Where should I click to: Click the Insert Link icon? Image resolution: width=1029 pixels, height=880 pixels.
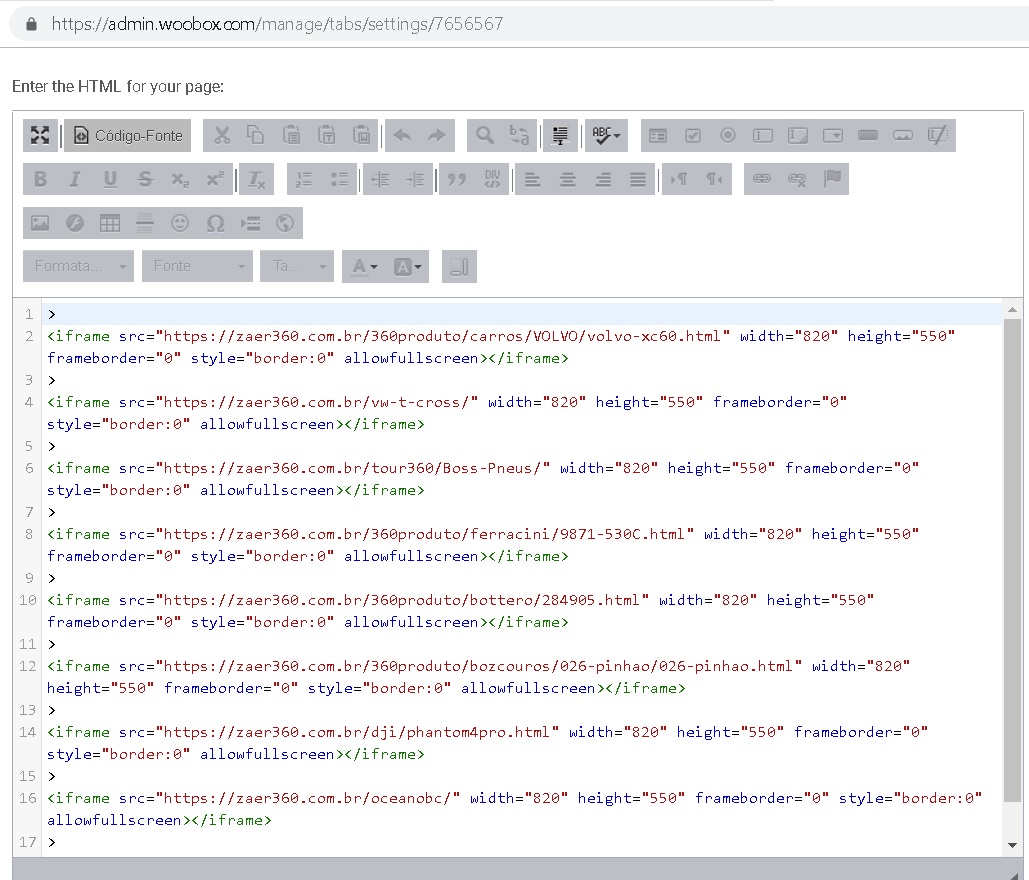tap(762, 179)
